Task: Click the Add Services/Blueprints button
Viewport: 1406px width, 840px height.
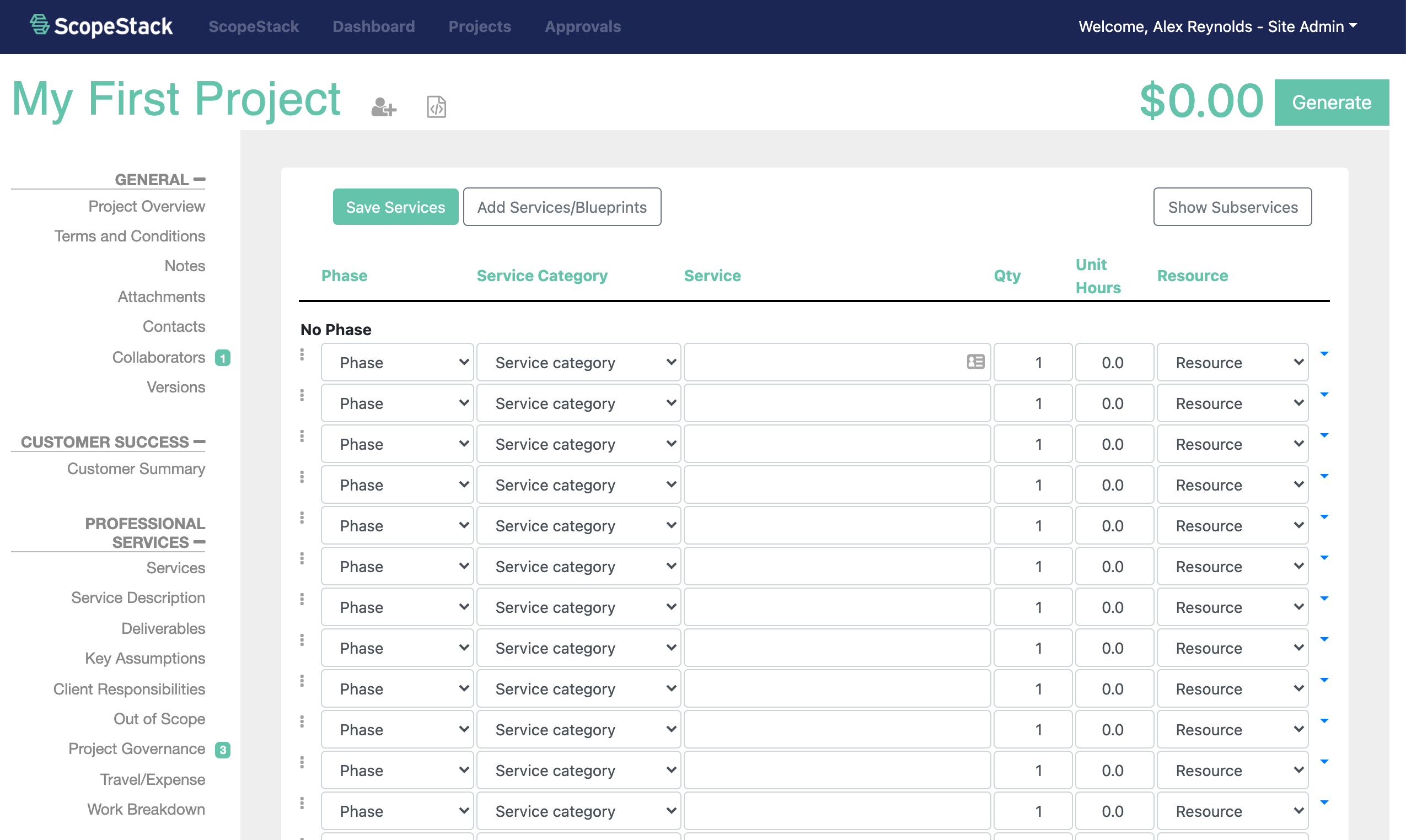Action: 562,207
